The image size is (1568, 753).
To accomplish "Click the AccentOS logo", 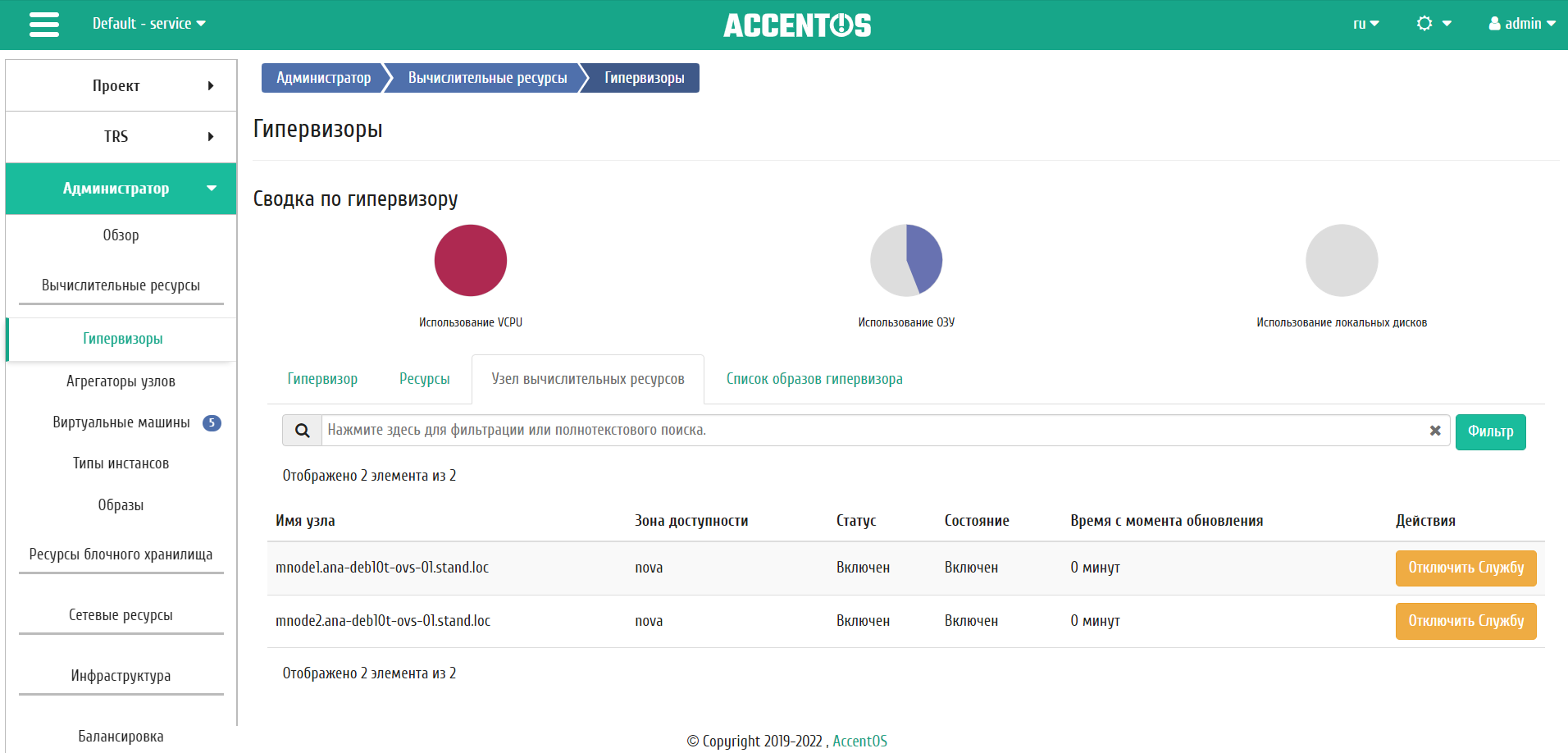I will click(x=797, y=25).
